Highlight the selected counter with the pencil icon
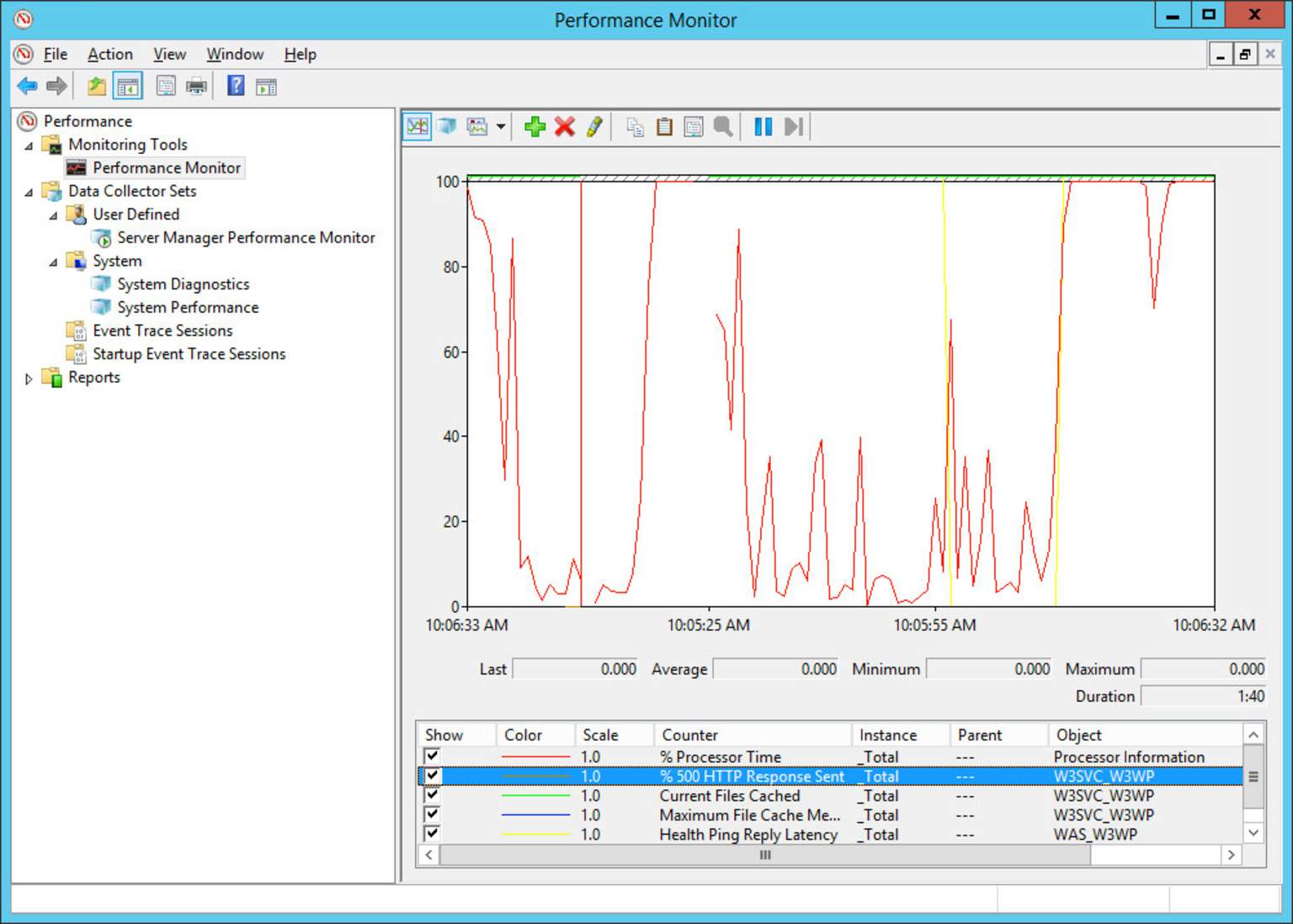 point(593,127)
